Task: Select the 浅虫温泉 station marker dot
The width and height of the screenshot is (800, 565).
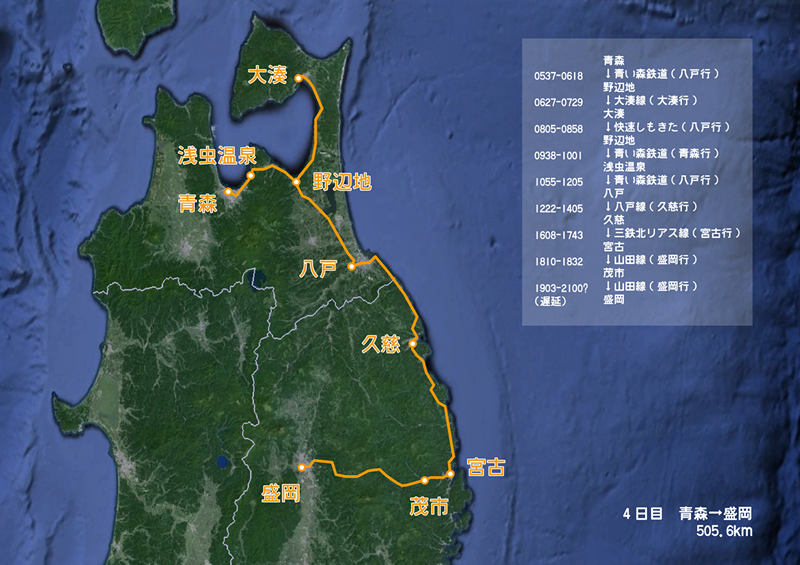Action: click(x=251, y=175)
